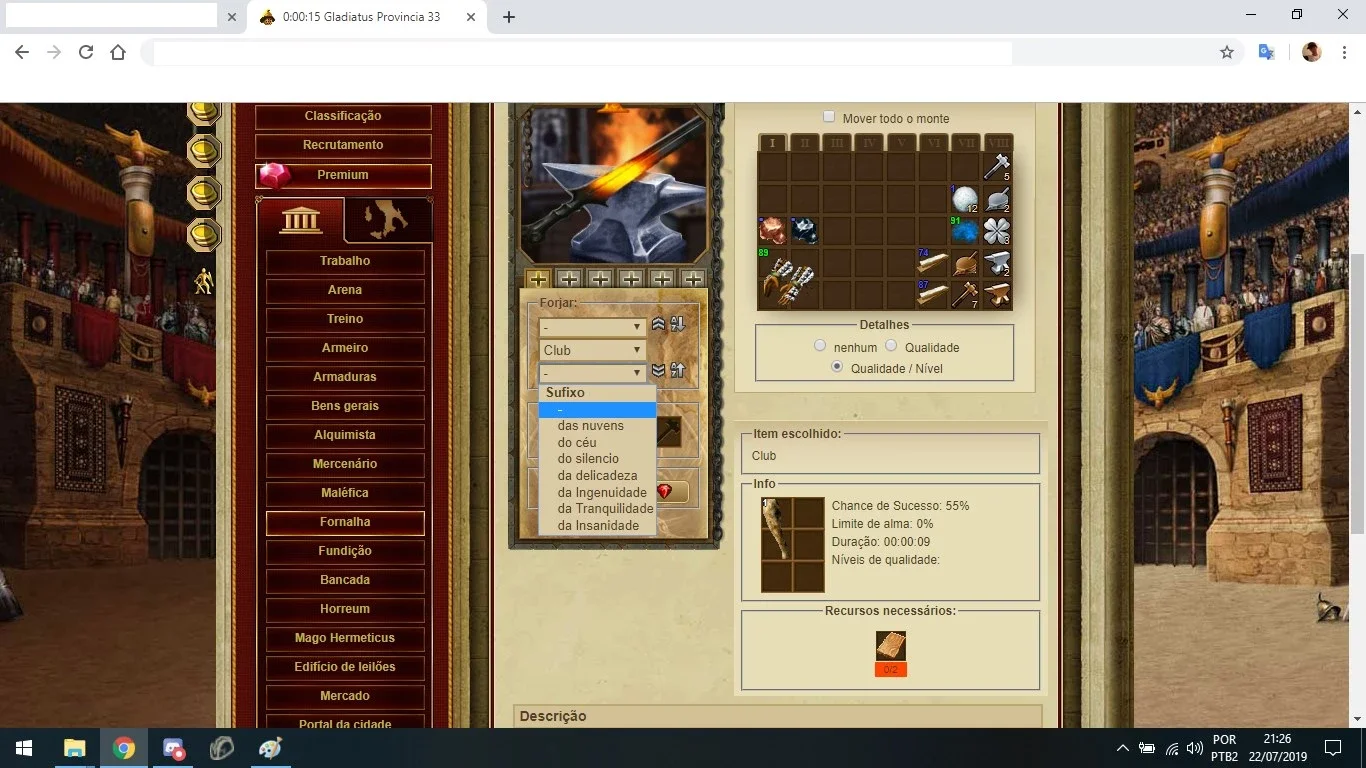1366x768 pixels.
Task: Select the iron hammer item with count 5
Action: pyautogui.click(x=996, y=167)
